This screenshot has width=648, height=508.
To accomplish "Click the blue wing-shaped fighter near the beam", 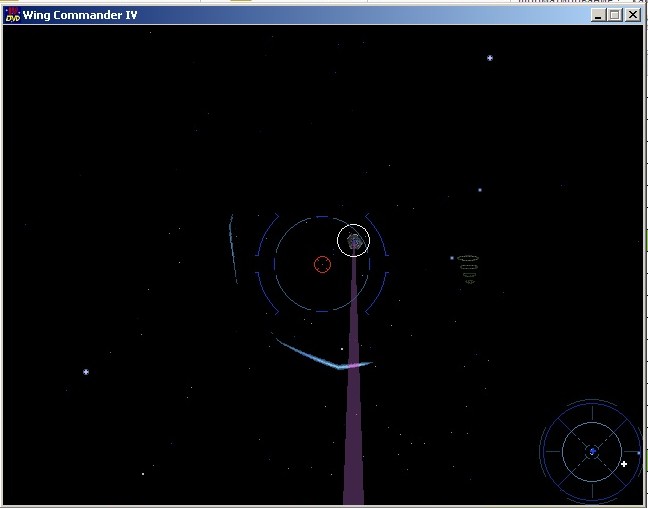I will (x=324, y=354).
